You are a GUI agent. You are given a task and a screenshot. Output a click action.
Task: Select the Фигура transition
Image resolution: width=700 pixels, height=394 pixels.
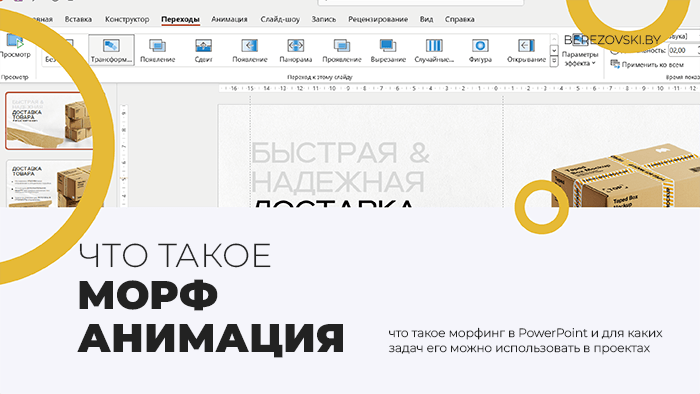(480, 50)
